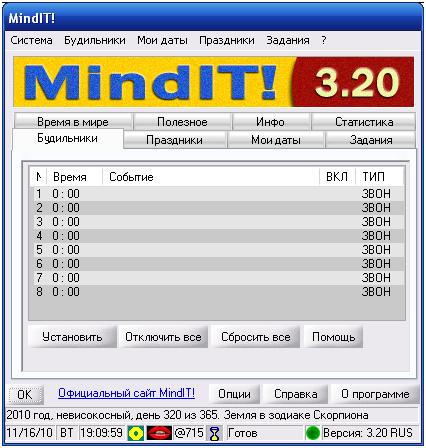426x448 pixels.
Task: Switch to the Время в мире tab
Action: point(73,122)
